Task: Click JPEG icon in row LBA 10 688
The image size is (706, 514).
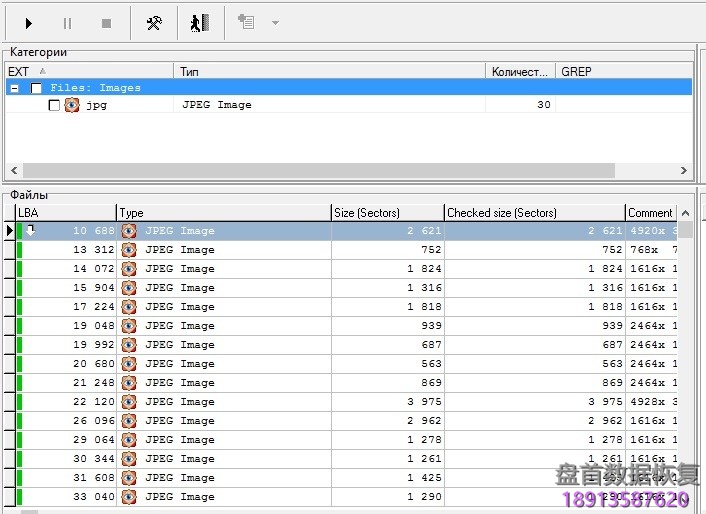Action: click(129, 231)
